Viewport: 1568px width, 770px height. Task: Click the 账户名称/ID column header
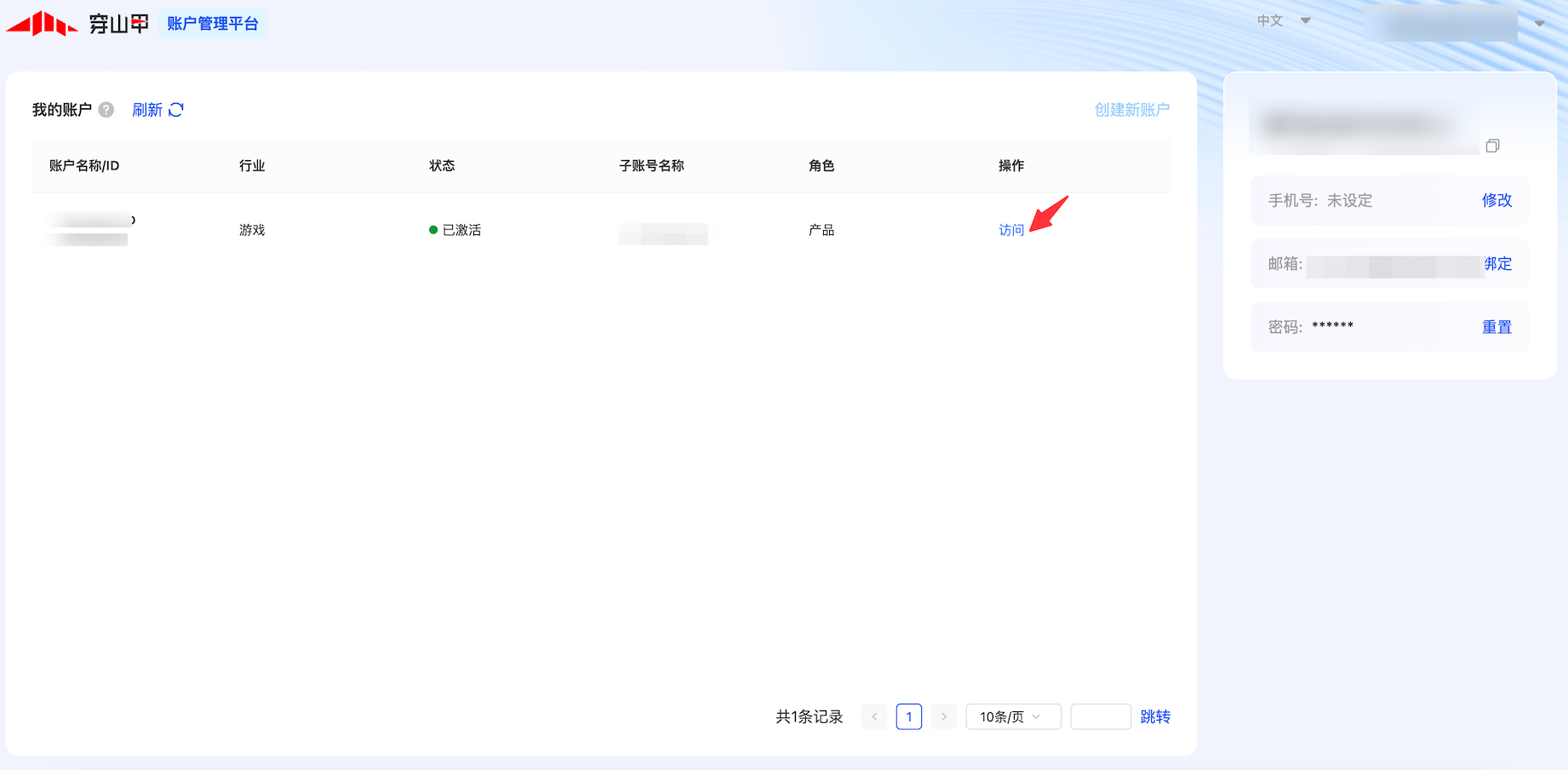(84, 165)
